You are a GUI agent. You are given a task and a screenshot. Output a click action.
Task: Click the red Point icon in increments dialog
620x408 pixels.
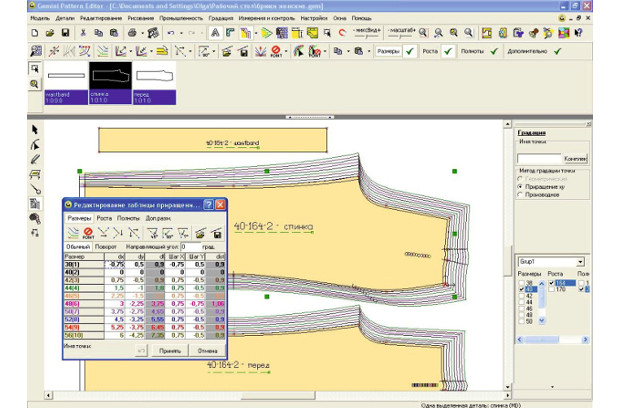tap(87, 232)
